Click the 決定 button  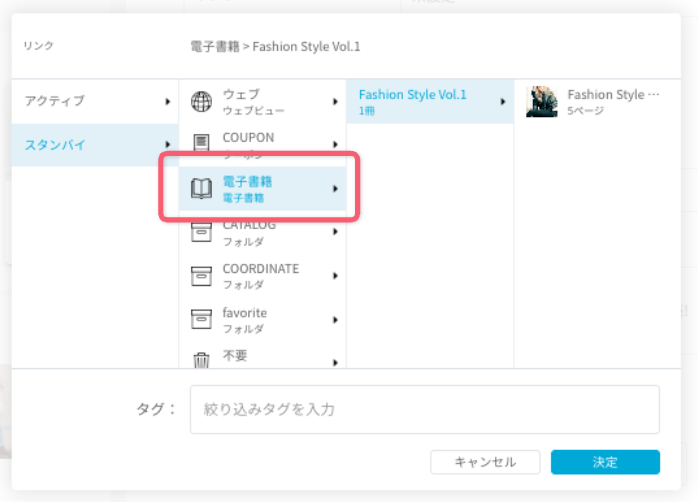[605, 462]
